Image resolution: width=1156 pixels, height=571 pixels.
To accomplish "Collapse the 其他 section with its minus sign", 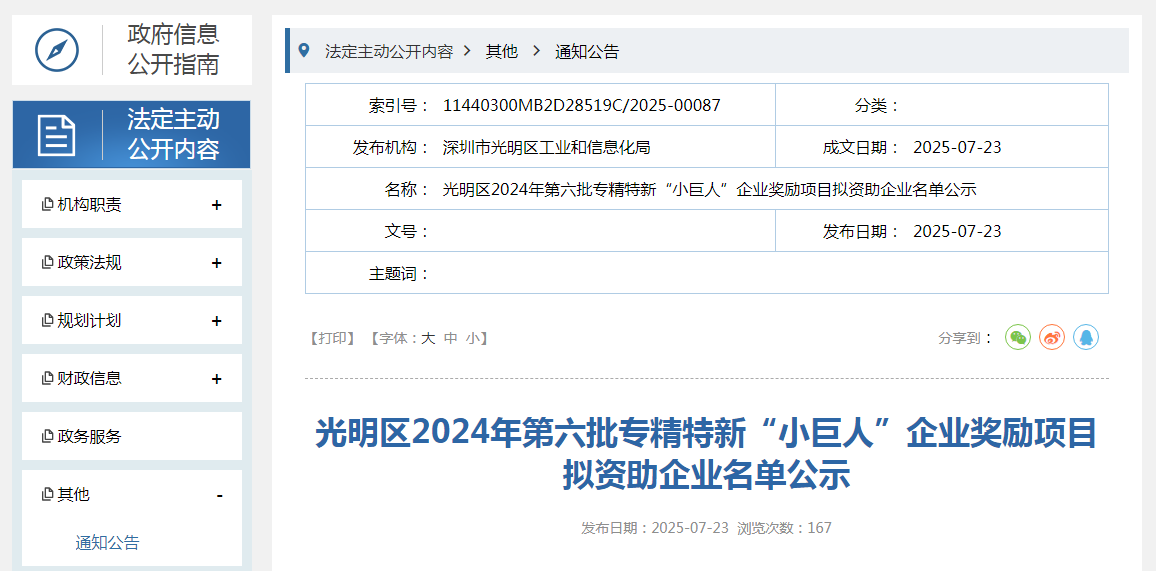I will pyautogui.click(x=220, y=496).
